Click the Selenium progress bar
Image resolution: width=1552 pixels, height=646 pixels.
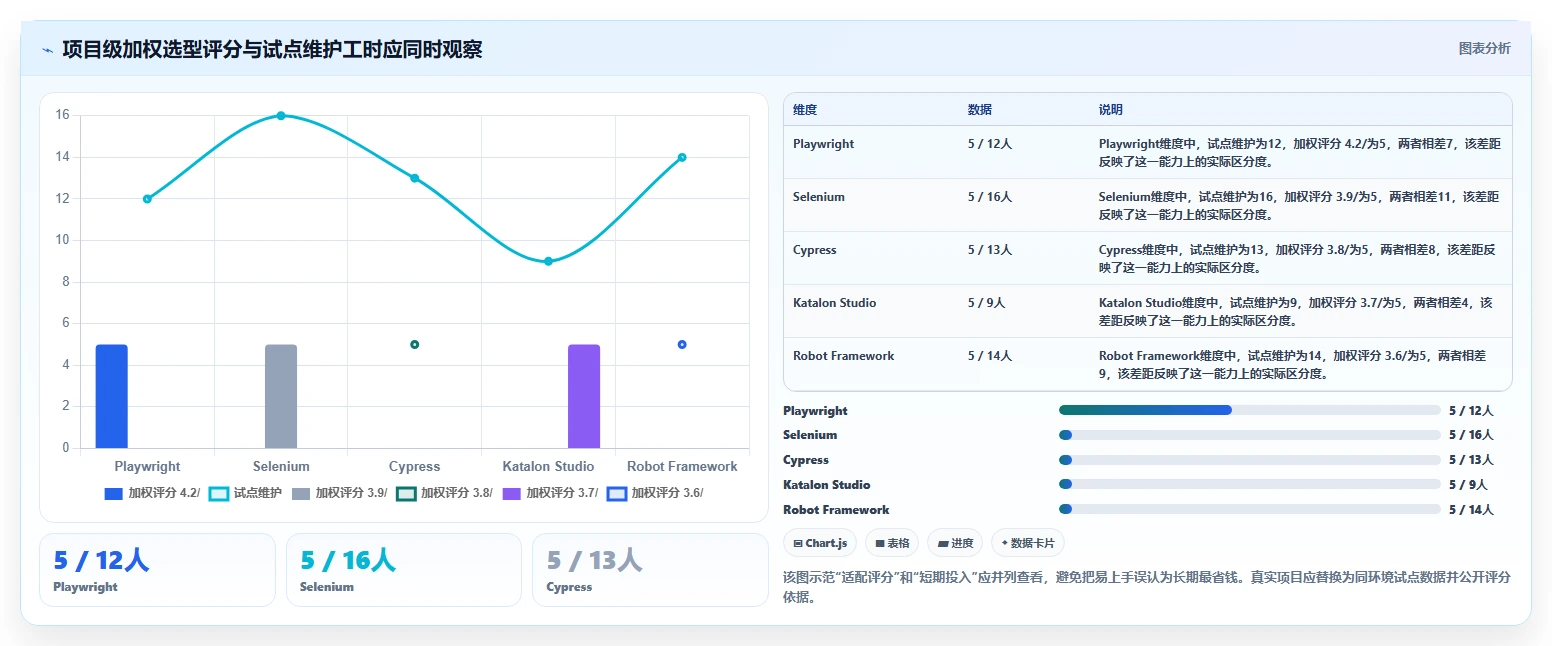(x=1250, y=435)
